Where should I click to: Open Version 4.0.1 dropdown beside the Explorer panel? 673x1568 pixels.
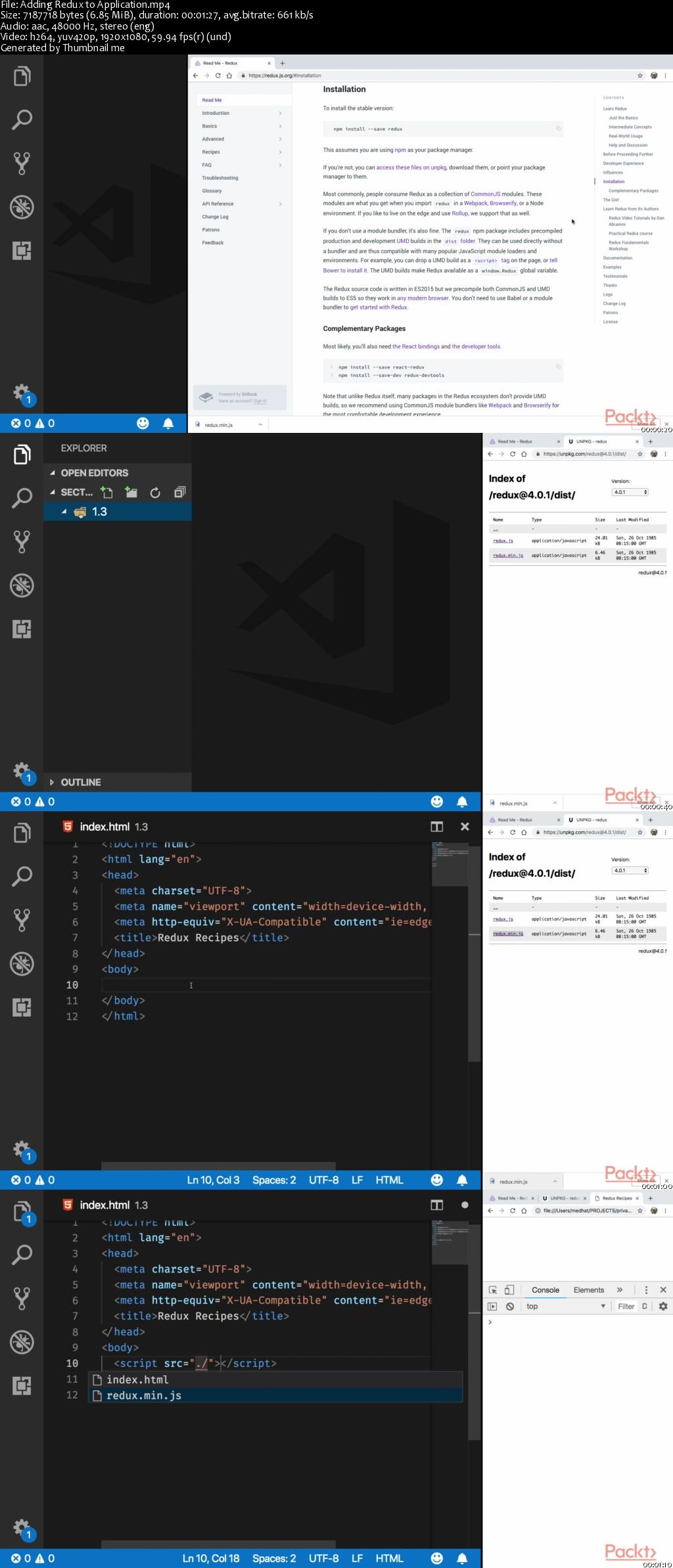pyautogui.click(x=630, y=492)
